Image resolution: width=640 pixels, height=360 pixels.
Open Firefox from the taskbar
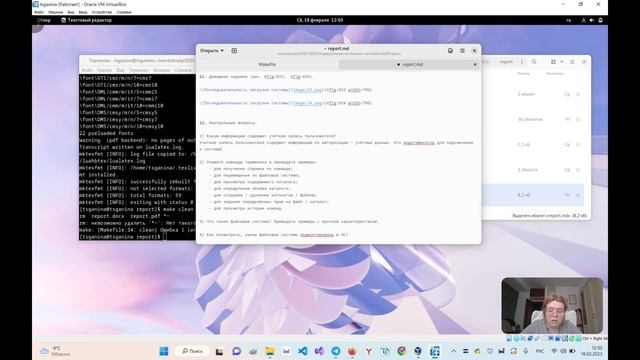pos(352,351)
